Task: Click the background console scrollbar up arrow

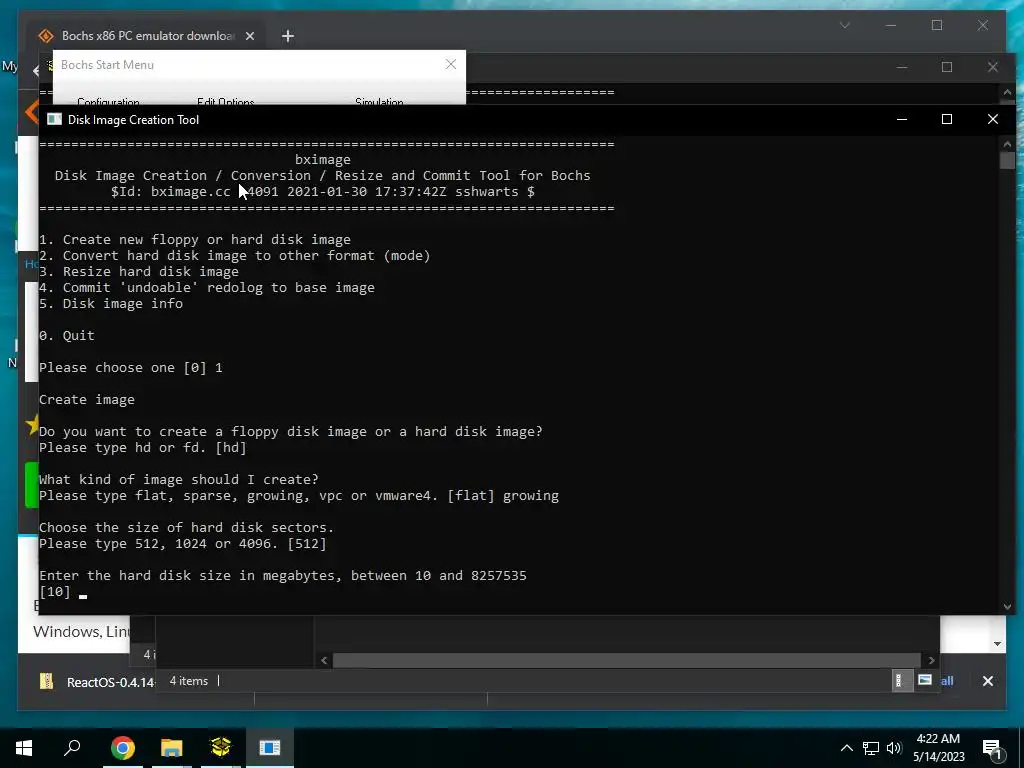Action: (x=1007, y=92)
